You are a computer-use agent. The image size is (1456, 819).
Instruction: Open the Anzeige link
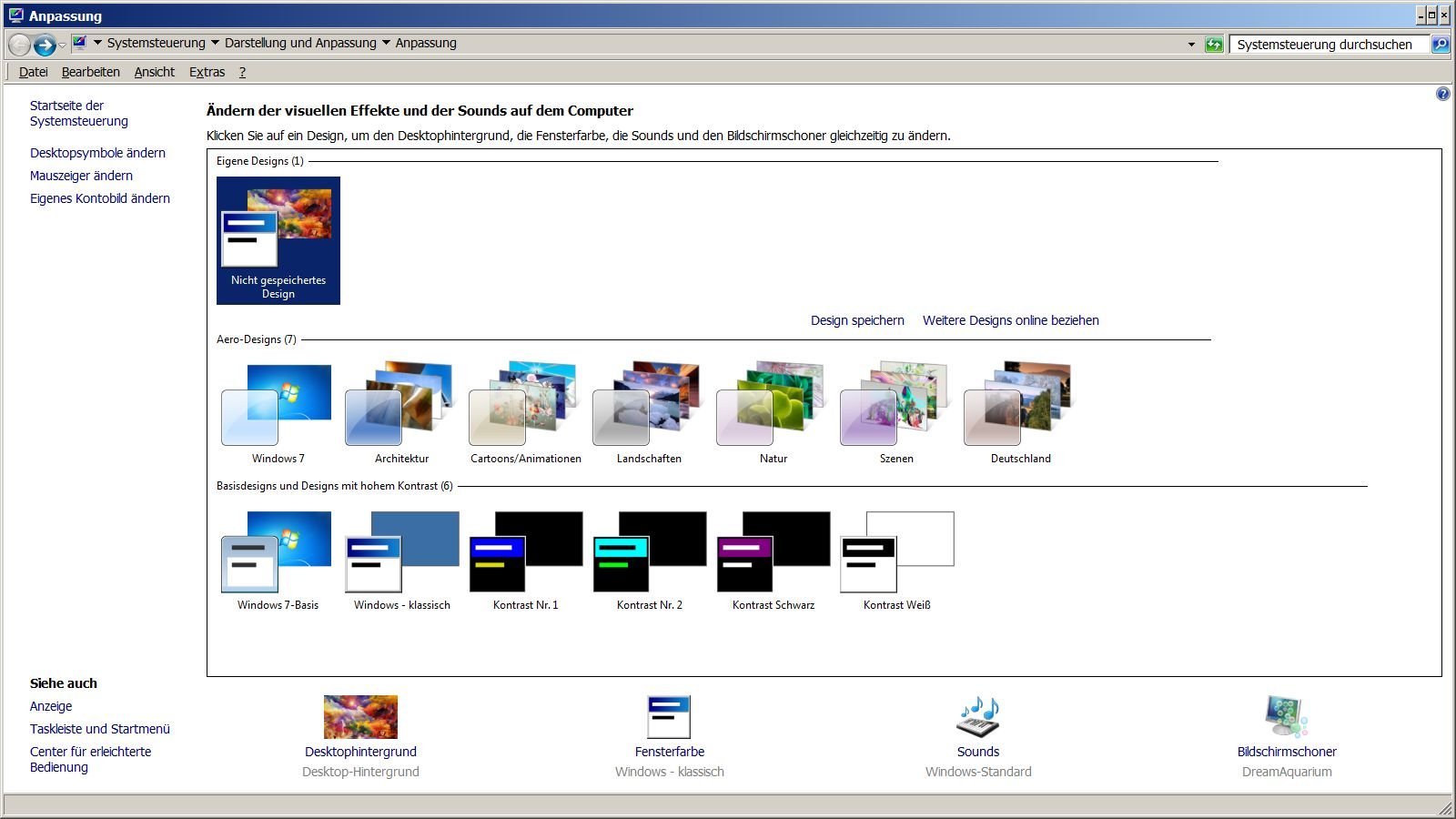pyautogui.click(x=51, y=706)
